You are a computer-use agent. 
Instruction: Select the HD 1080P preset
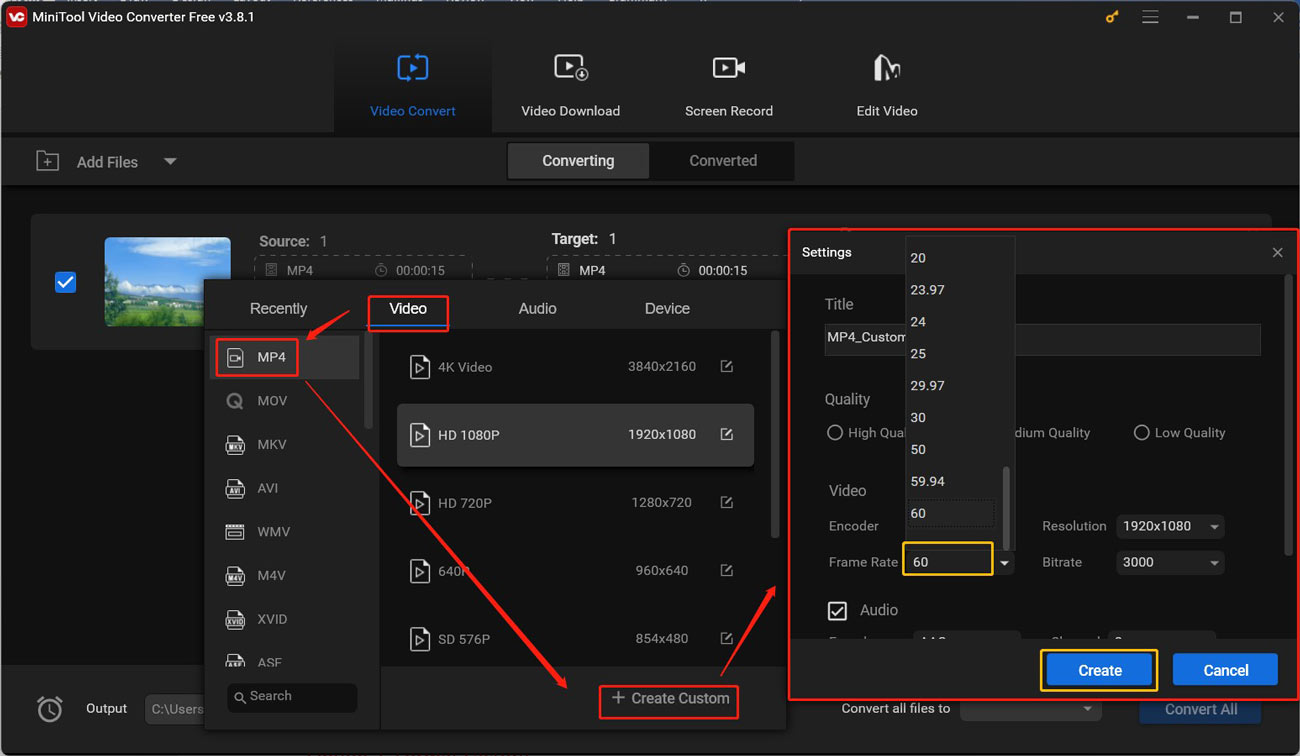tap(575, 435)
